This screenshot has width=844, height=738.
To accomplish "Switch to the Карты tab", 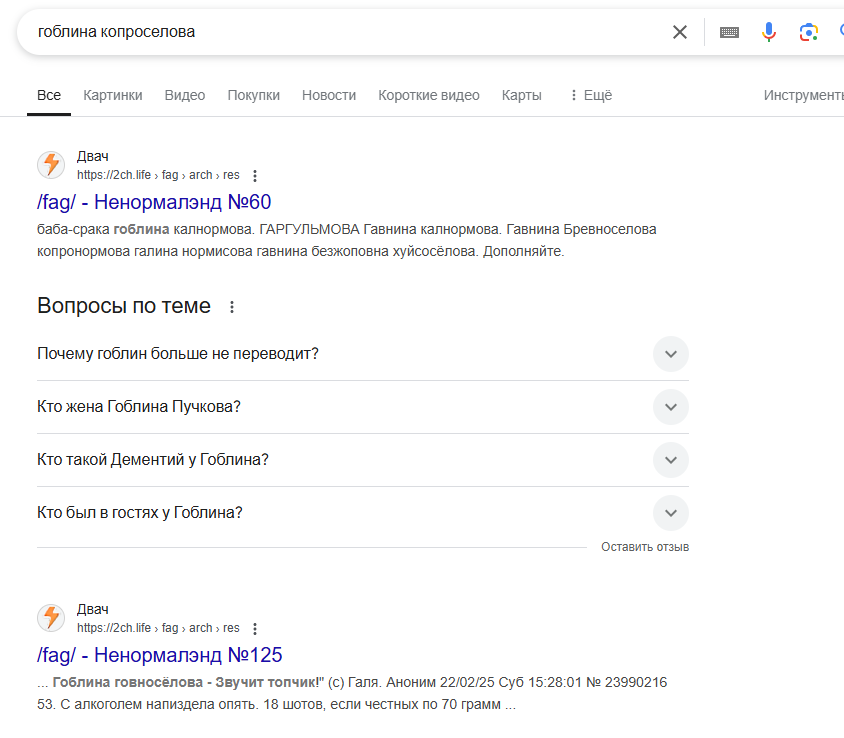I will coord(522,95).
